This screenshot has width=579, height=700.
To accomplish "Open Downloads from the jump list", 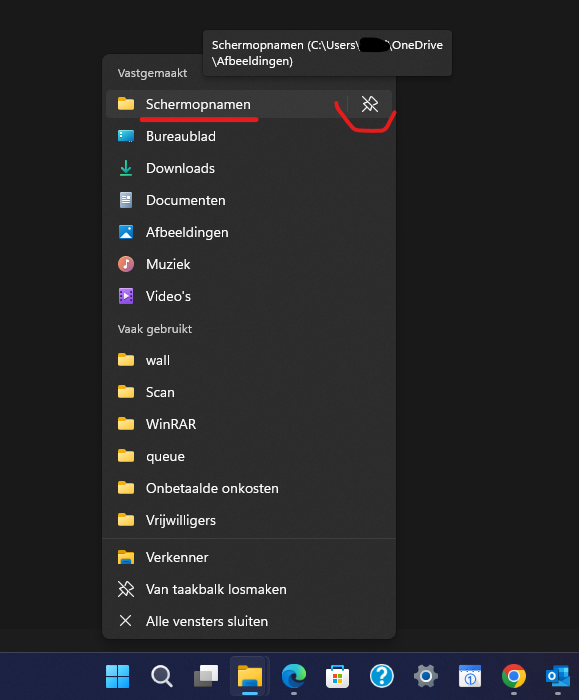I will pyautogui.click(x=249, y=168).
